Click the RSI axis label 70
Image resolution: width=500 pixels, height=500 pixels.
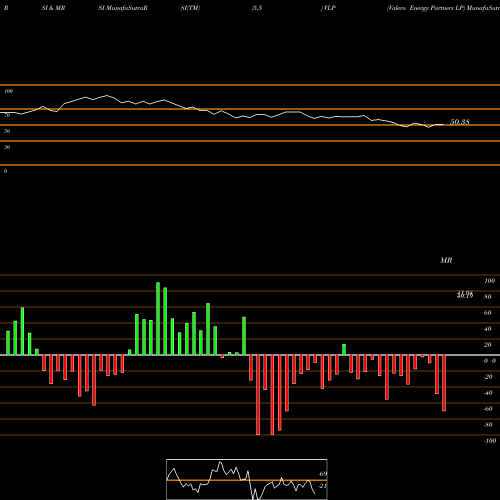[x=7, y=115]
